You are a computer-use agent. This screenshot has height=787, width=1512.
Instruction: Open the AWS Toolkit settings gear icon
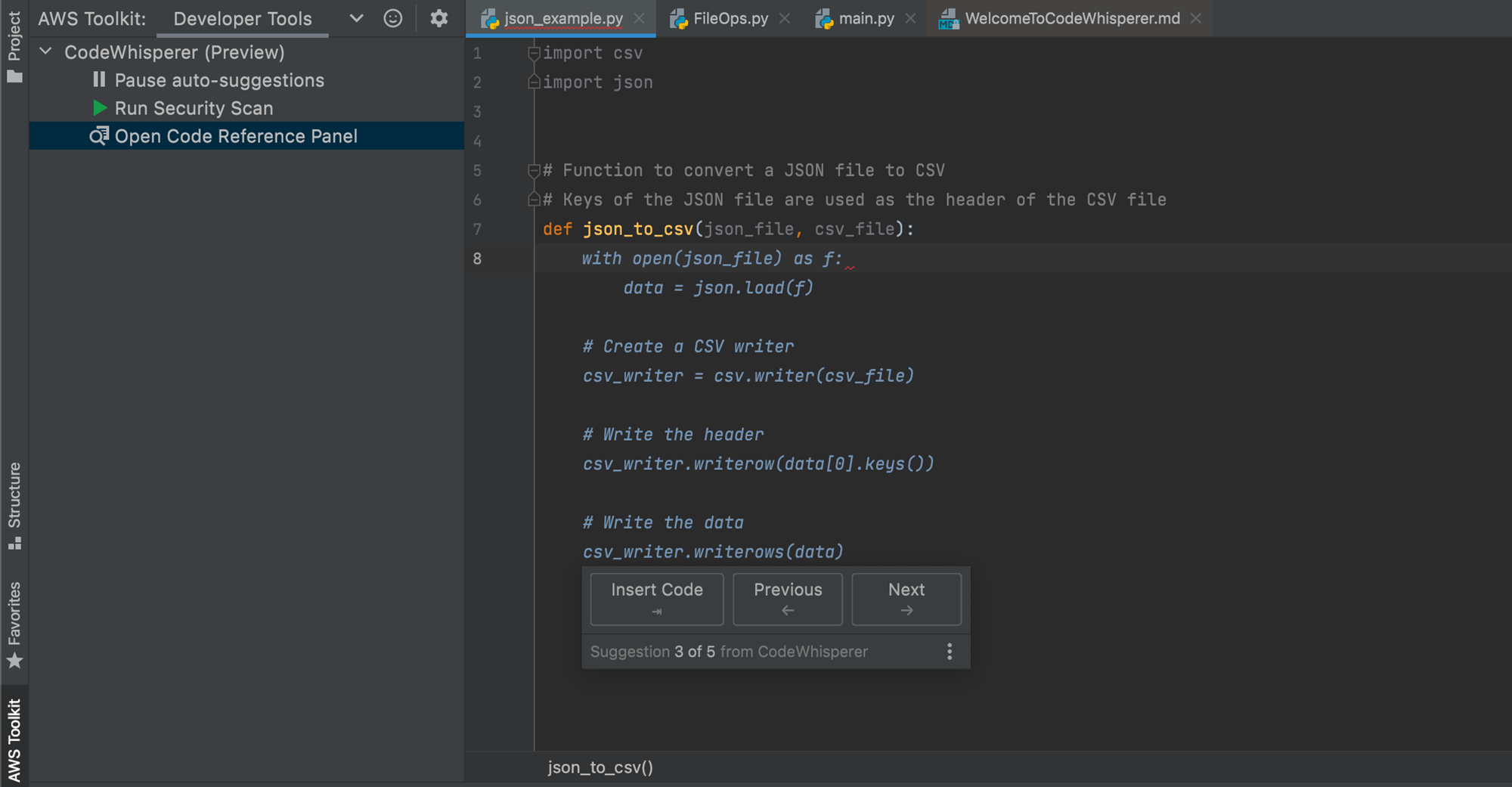(438, 18)
